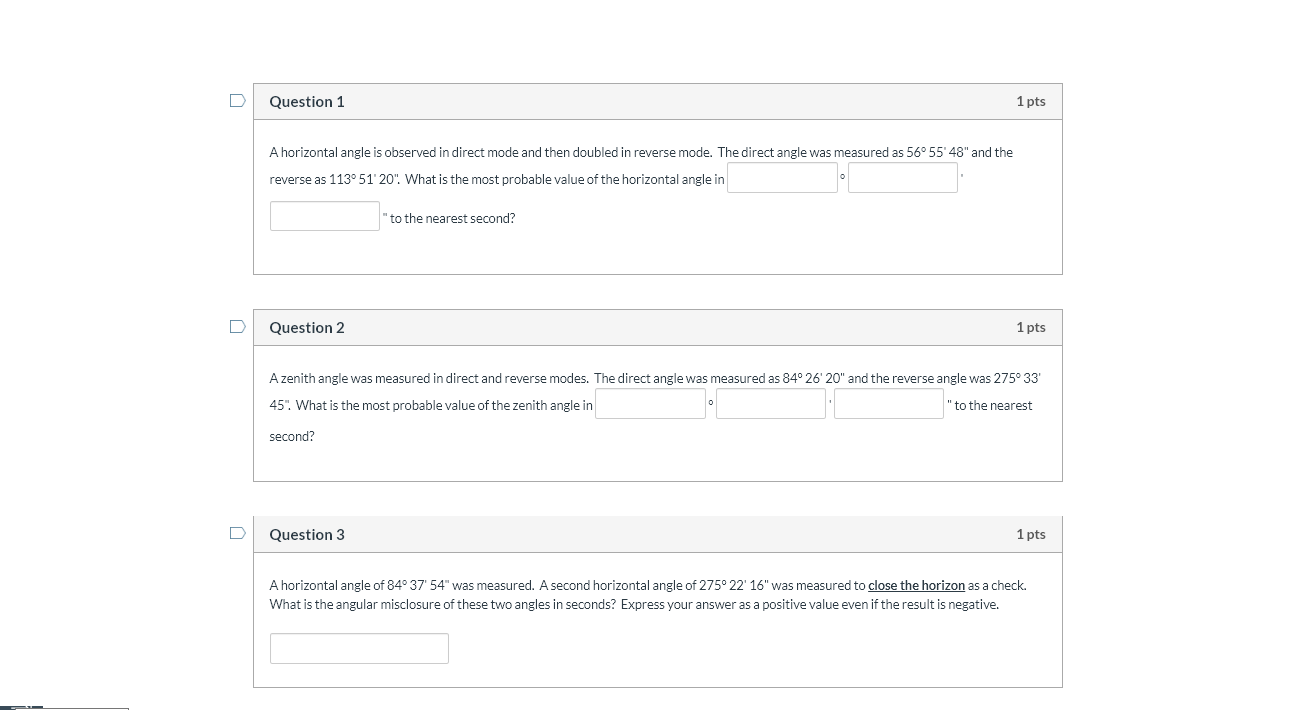The image size is (1304, 710).
Task: Click "1 pts" in Question 2 header
Action: (1031, 327)
